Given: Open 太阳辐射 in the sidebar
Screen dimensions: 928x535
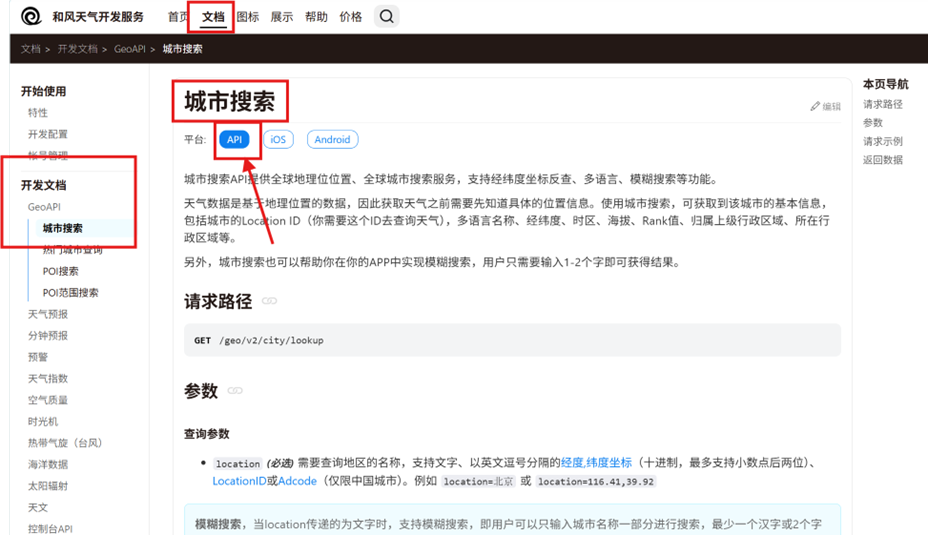Looking at the screenshot, I should (48, 486).
